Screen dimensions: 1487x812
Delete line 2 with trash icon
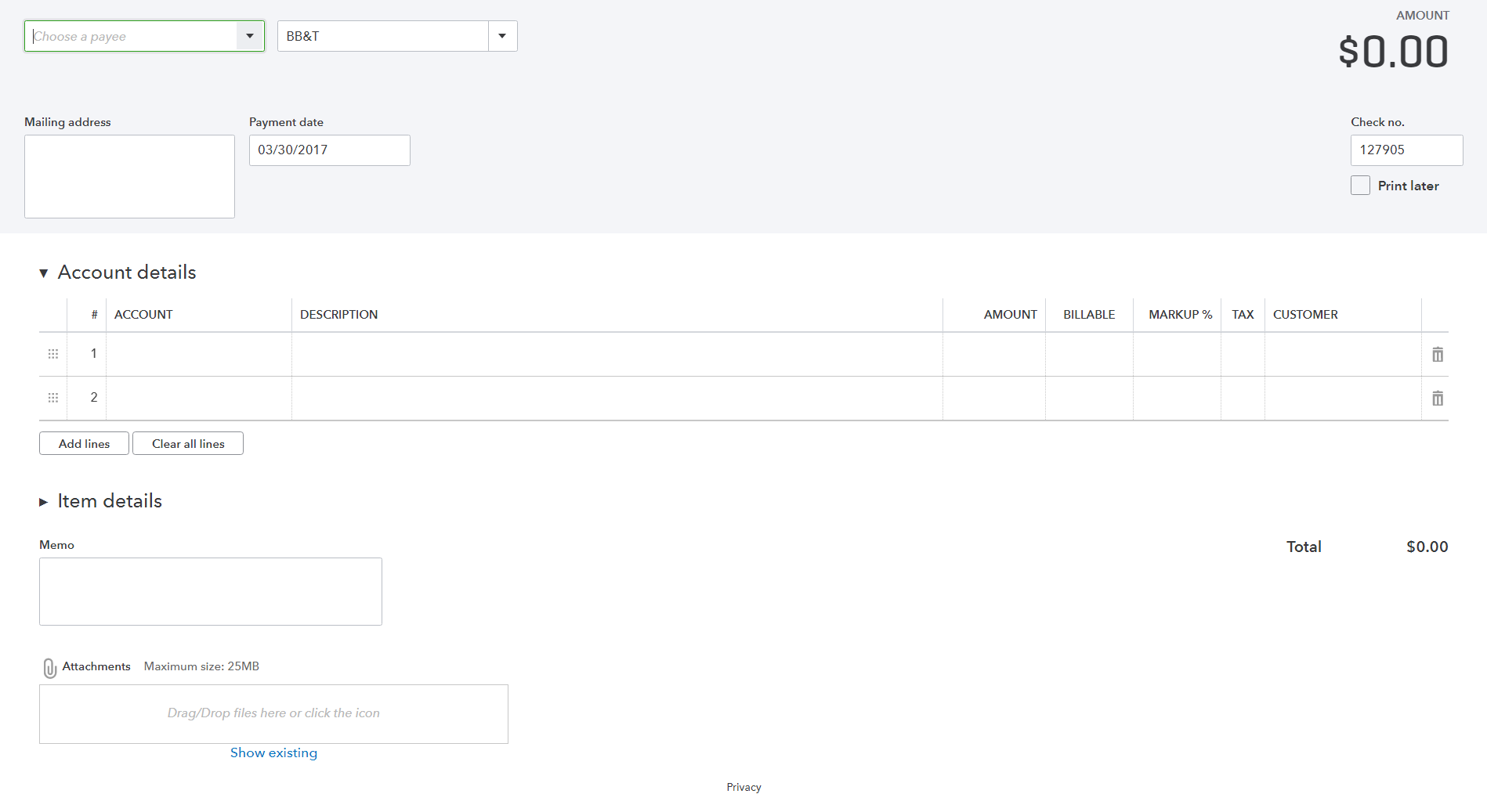coord(1437,399)
